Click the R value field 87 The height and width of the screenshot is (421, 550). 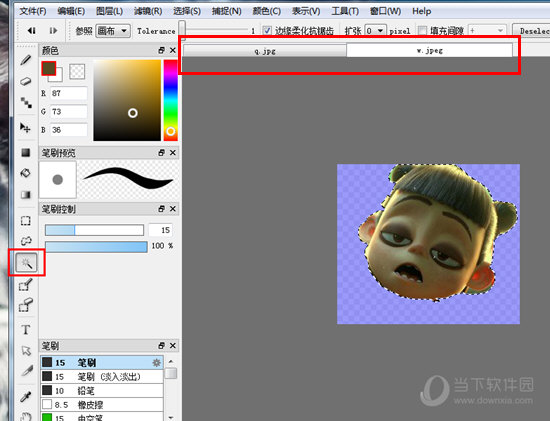click(68, 93)
